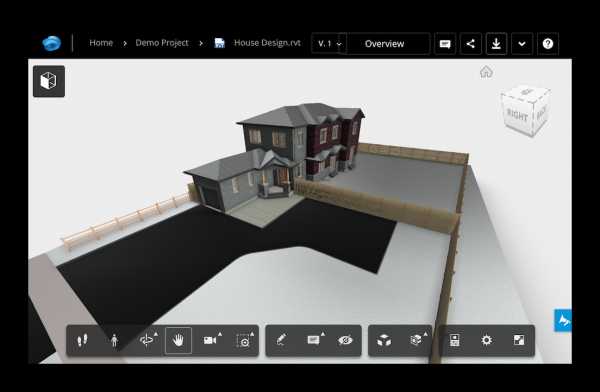
Task: Open Demo Project breadcrumb
Action: 162,43
